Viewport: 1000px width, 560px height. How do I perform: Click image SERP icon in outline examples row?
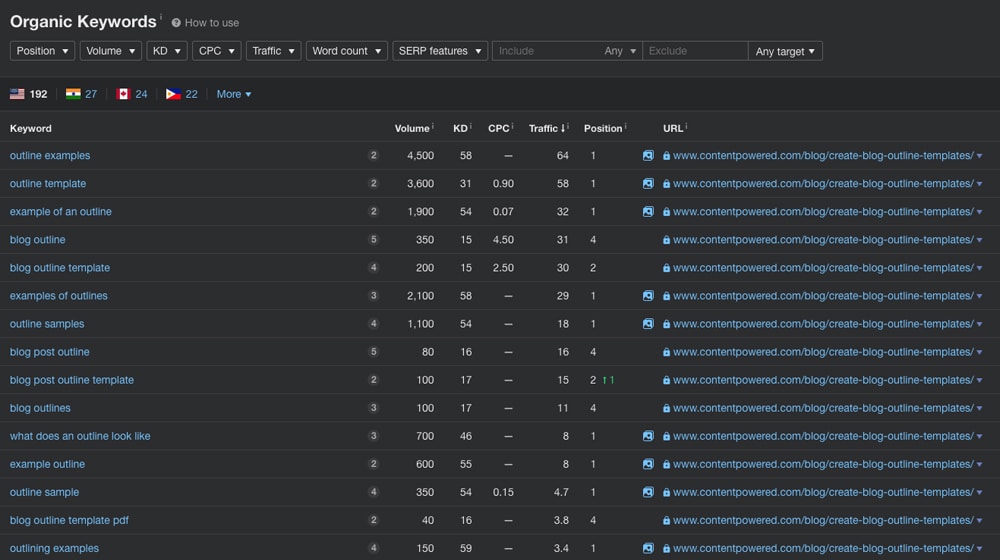coord(648,156)
